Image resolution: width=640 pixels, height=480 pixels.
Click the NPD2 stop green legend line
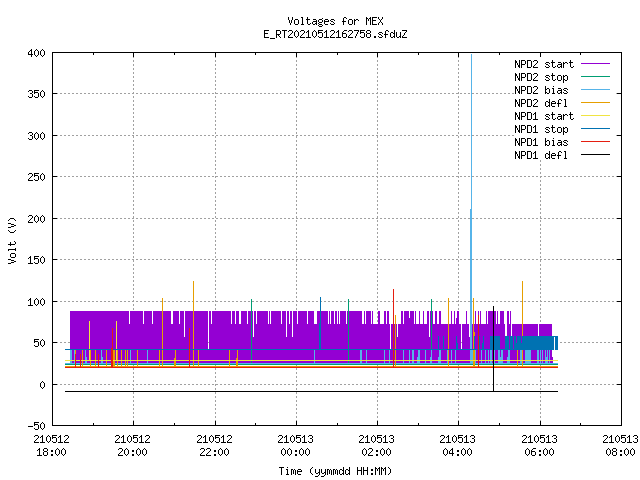coord(595,77)
